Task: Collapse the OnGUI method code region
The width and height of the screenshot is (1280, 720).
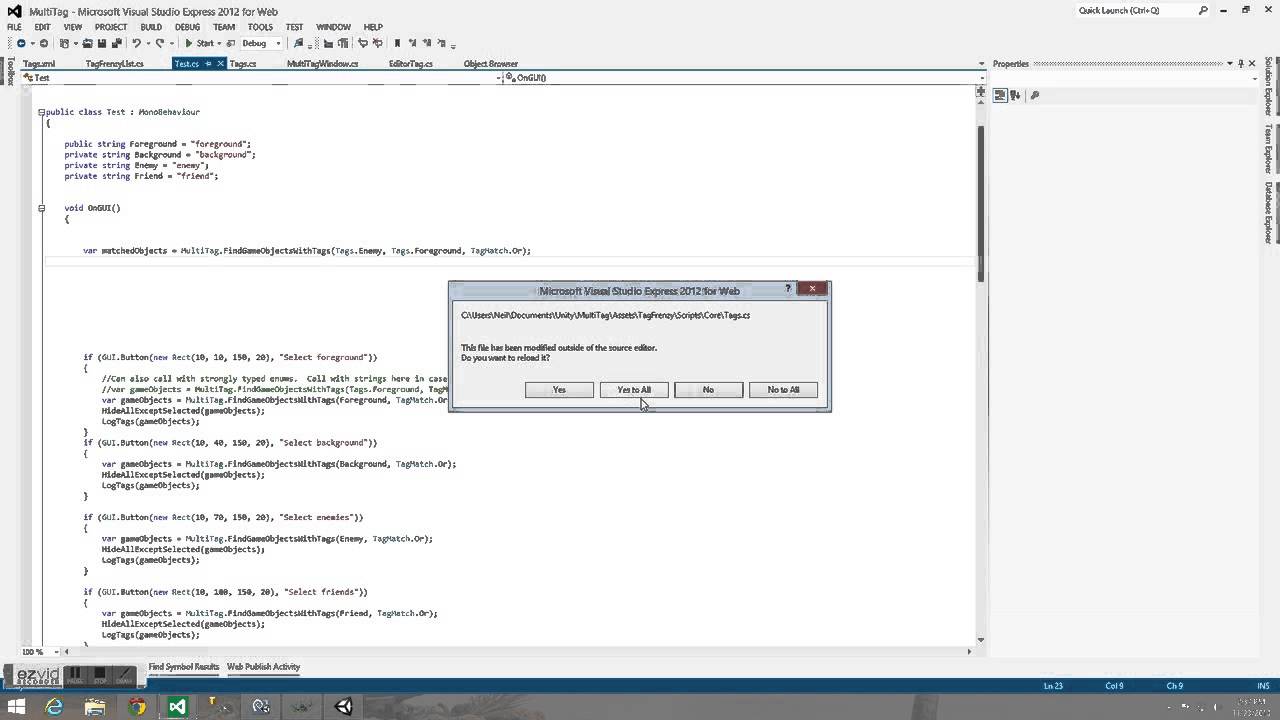Action: (x=41, y=208)
